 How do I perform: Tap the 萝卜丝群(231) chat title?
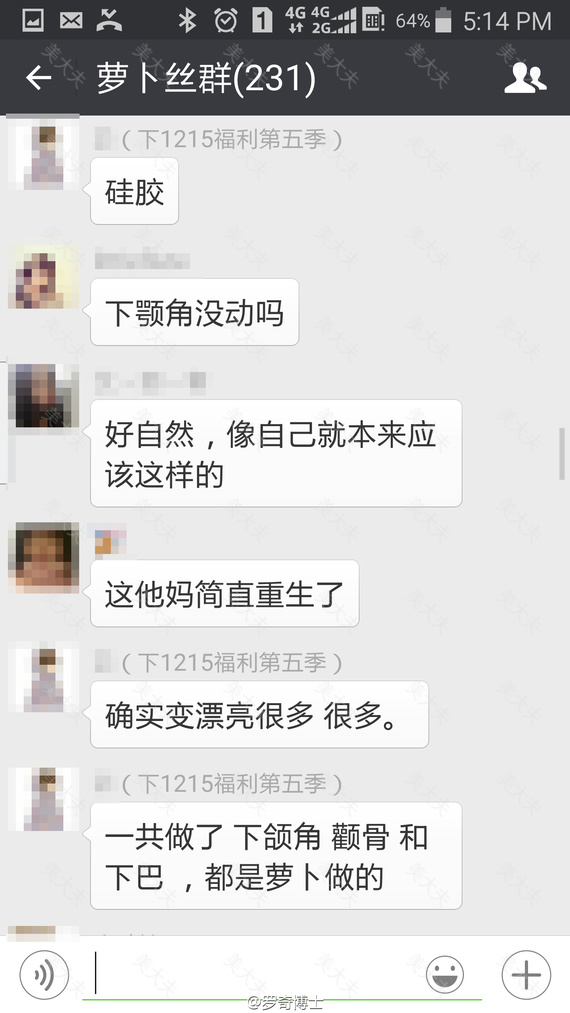click(207, 78)
